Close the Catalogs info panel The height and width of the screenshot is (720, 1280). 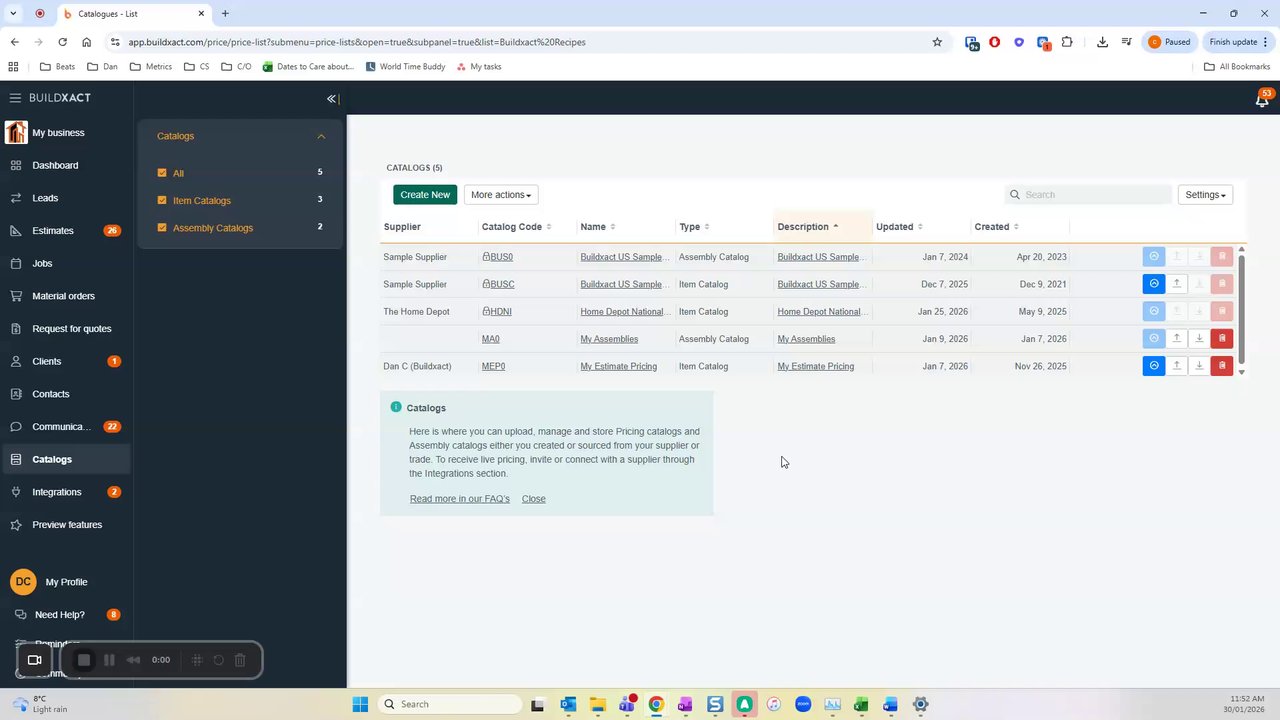coord(533,498)
